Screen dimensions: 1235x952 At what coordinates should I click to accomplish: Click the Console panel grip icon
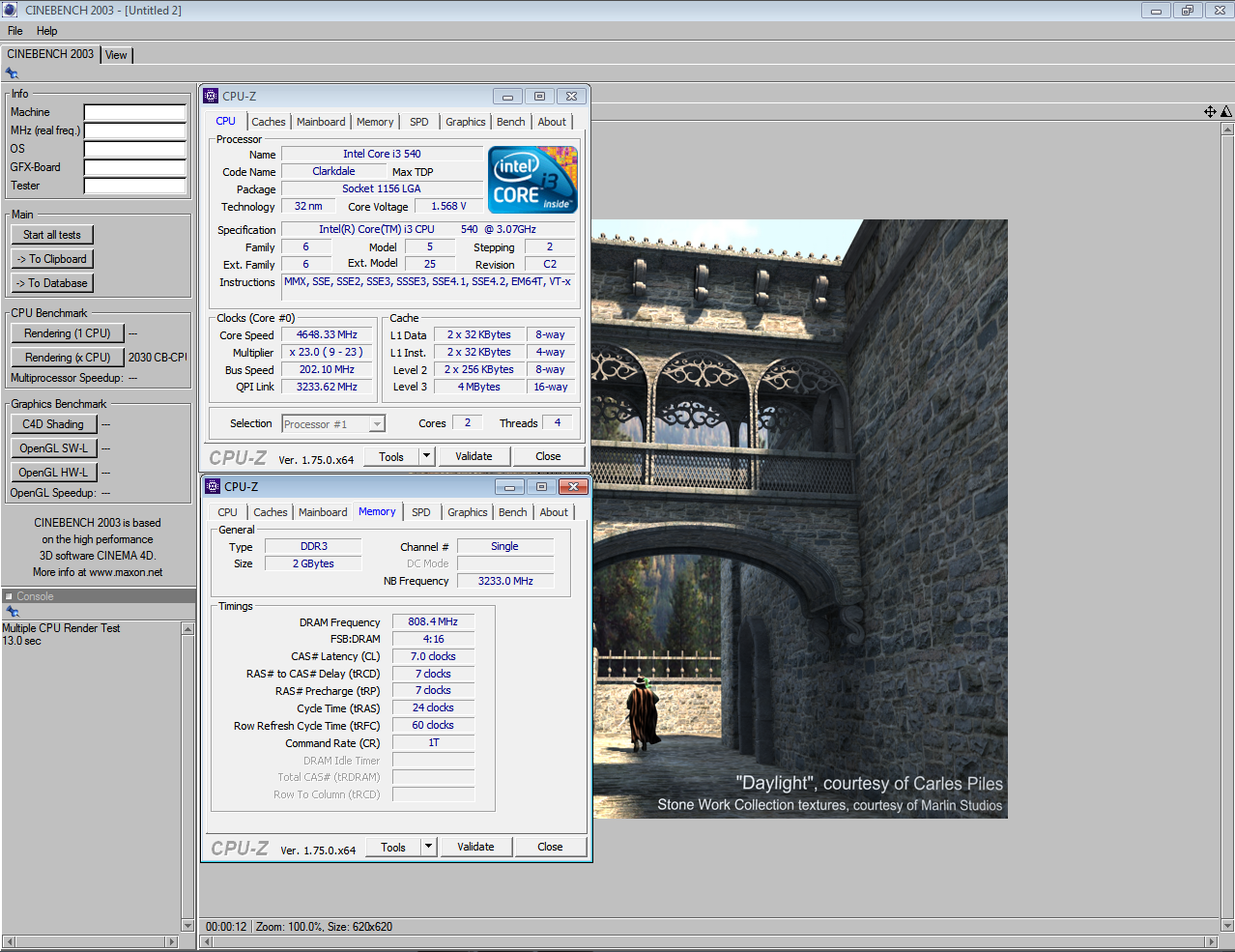click(9, 596)
